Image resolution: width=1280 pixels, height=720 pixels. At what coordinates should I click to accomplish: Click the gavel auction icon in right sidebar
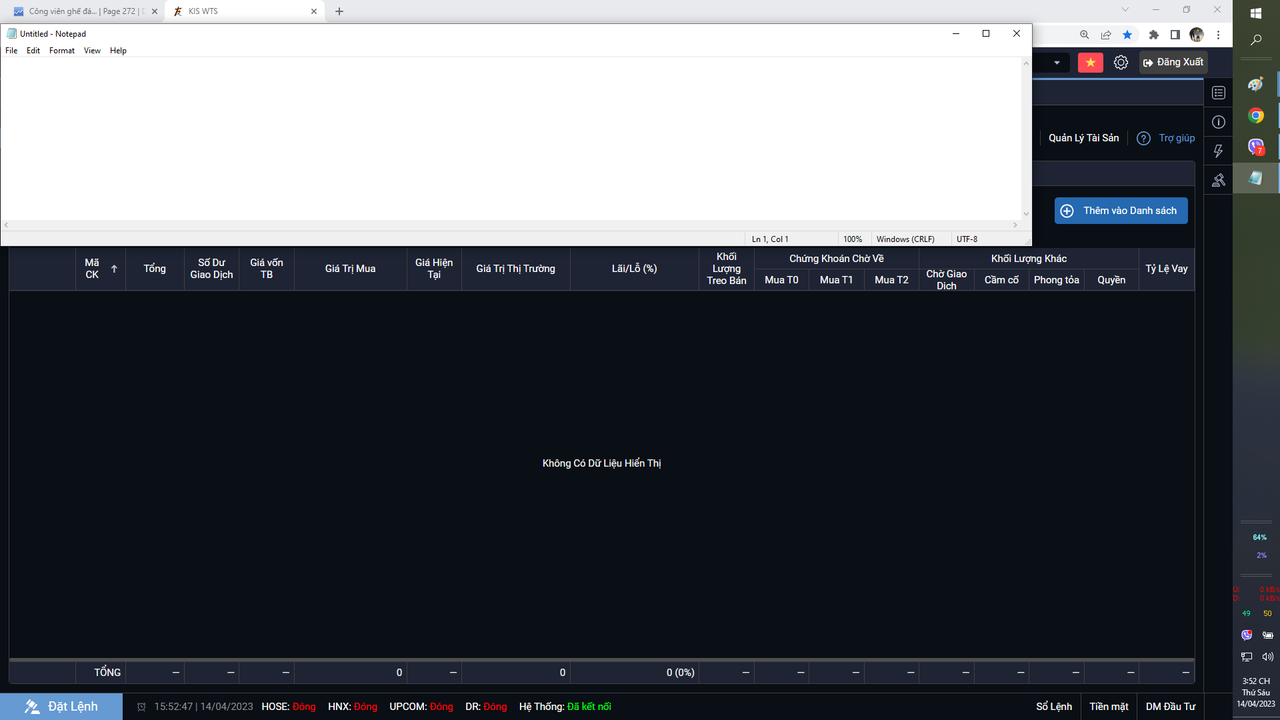point(1218,180)
